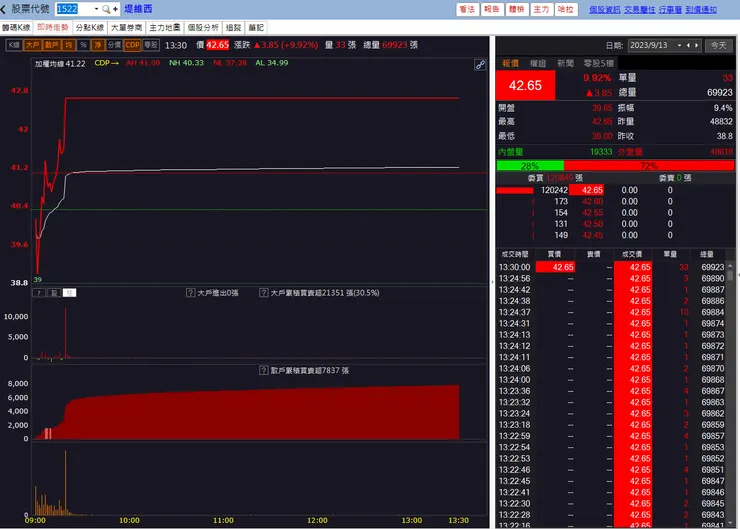Open the 到價通知 link

[701, 9]
